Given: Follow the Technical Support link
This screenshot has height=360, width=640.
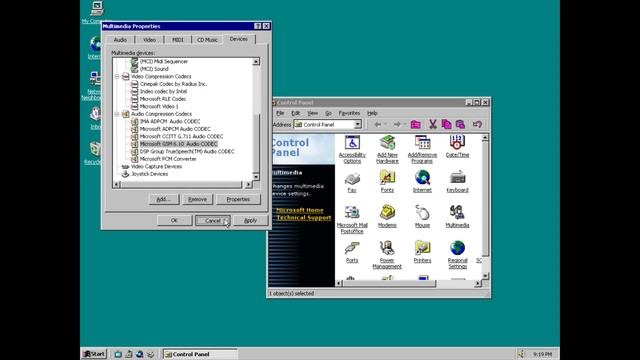Looking at the screenshot, I should (304, 218).
